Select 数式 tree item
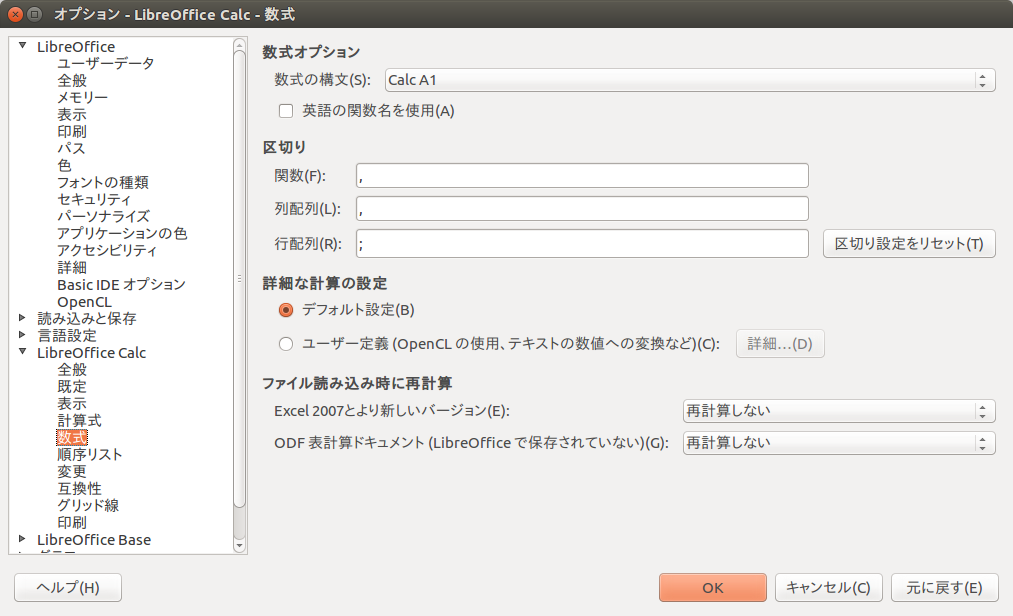Image resolution: width=1013 pixels, height=616 pixels. tap(72, 438)
